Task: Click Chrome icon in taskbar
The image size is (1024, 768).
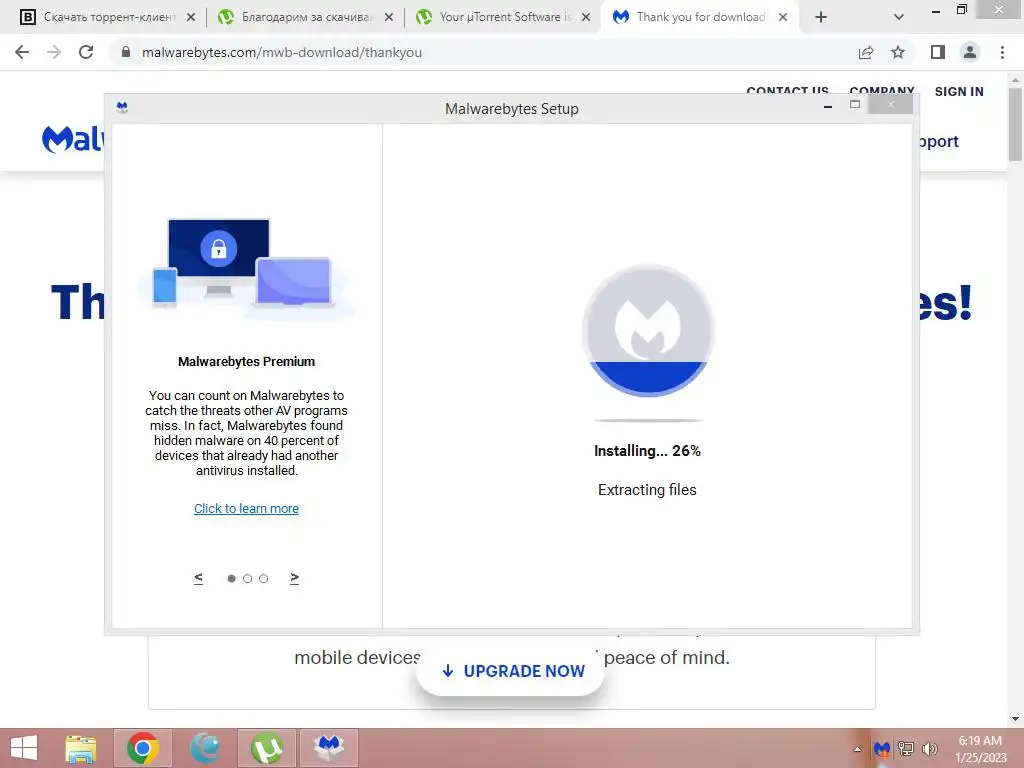Action: 142,748
